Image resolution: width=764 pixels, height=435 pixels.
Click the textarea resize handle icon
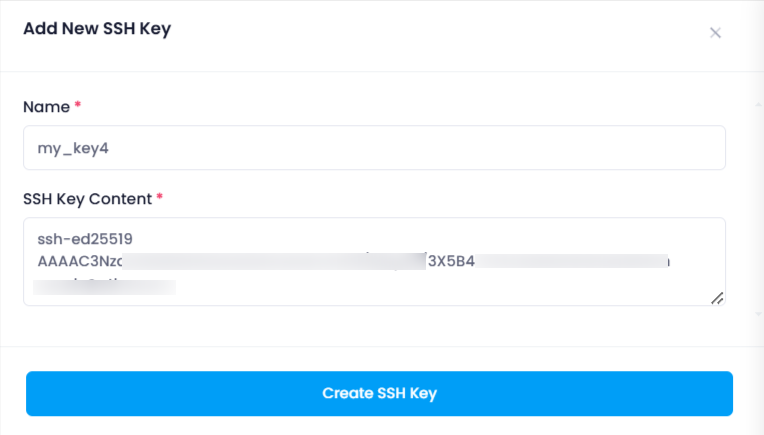coord(717,298)
